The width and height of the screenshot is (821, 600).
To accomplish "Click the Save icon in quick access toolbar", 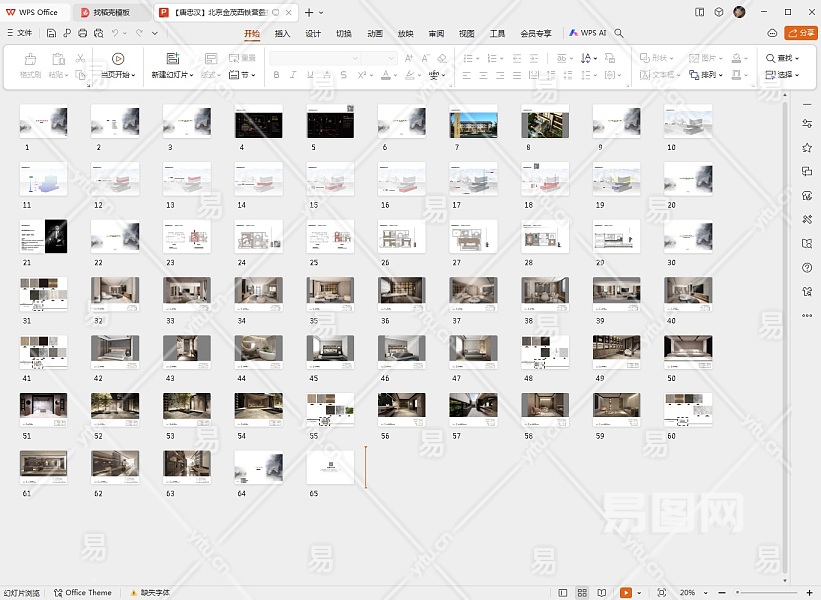I will click(x=53, y=33).
